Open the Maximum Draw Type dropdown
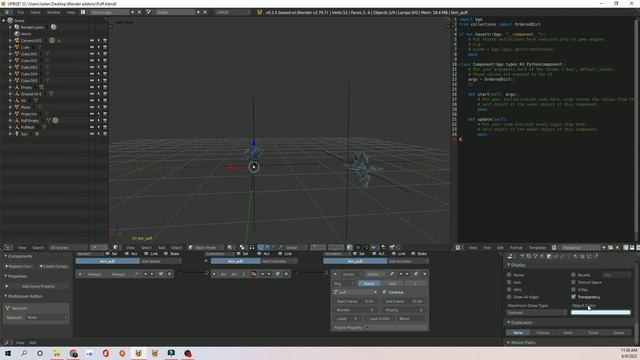 536,313
